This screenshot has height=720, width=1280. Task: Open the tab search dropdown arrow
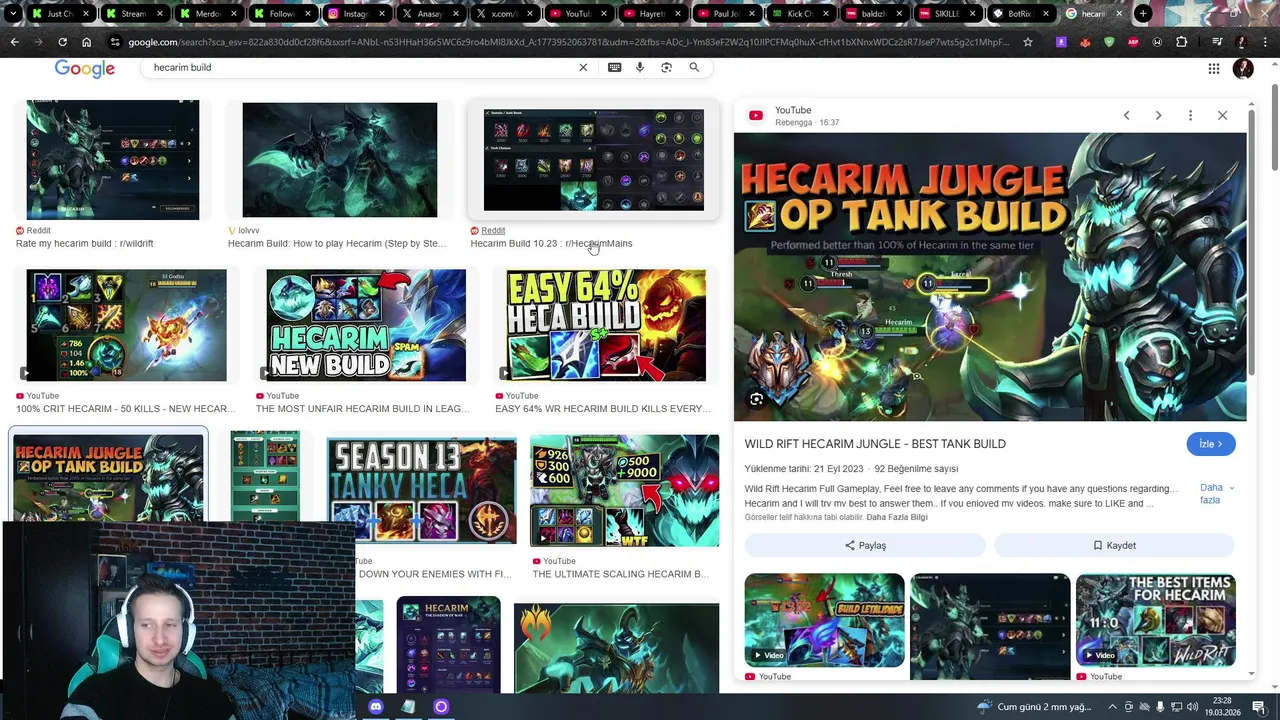pyautogui.click(x=13, y=14)
